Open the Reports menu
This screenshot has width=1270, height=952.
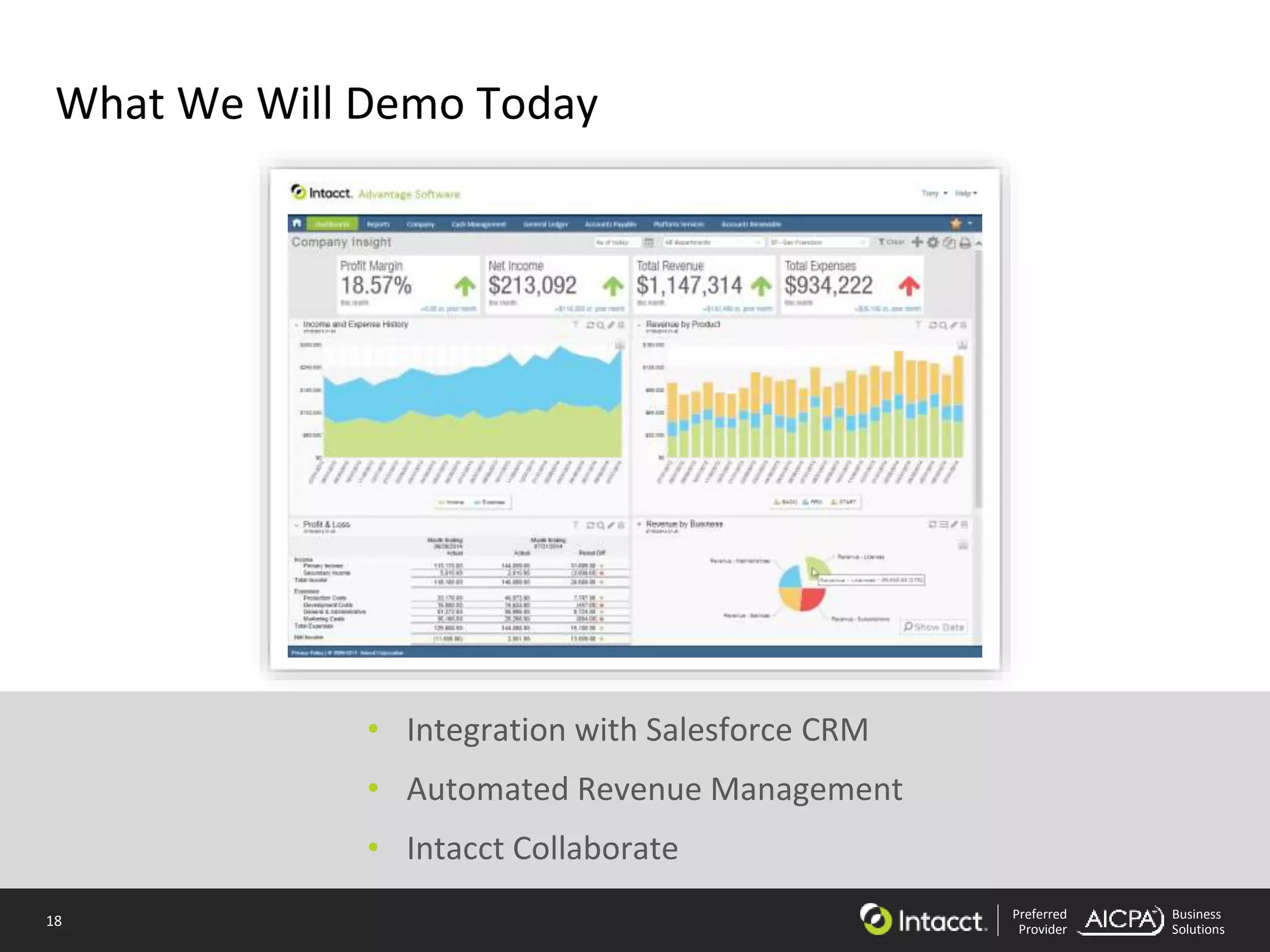378,224
